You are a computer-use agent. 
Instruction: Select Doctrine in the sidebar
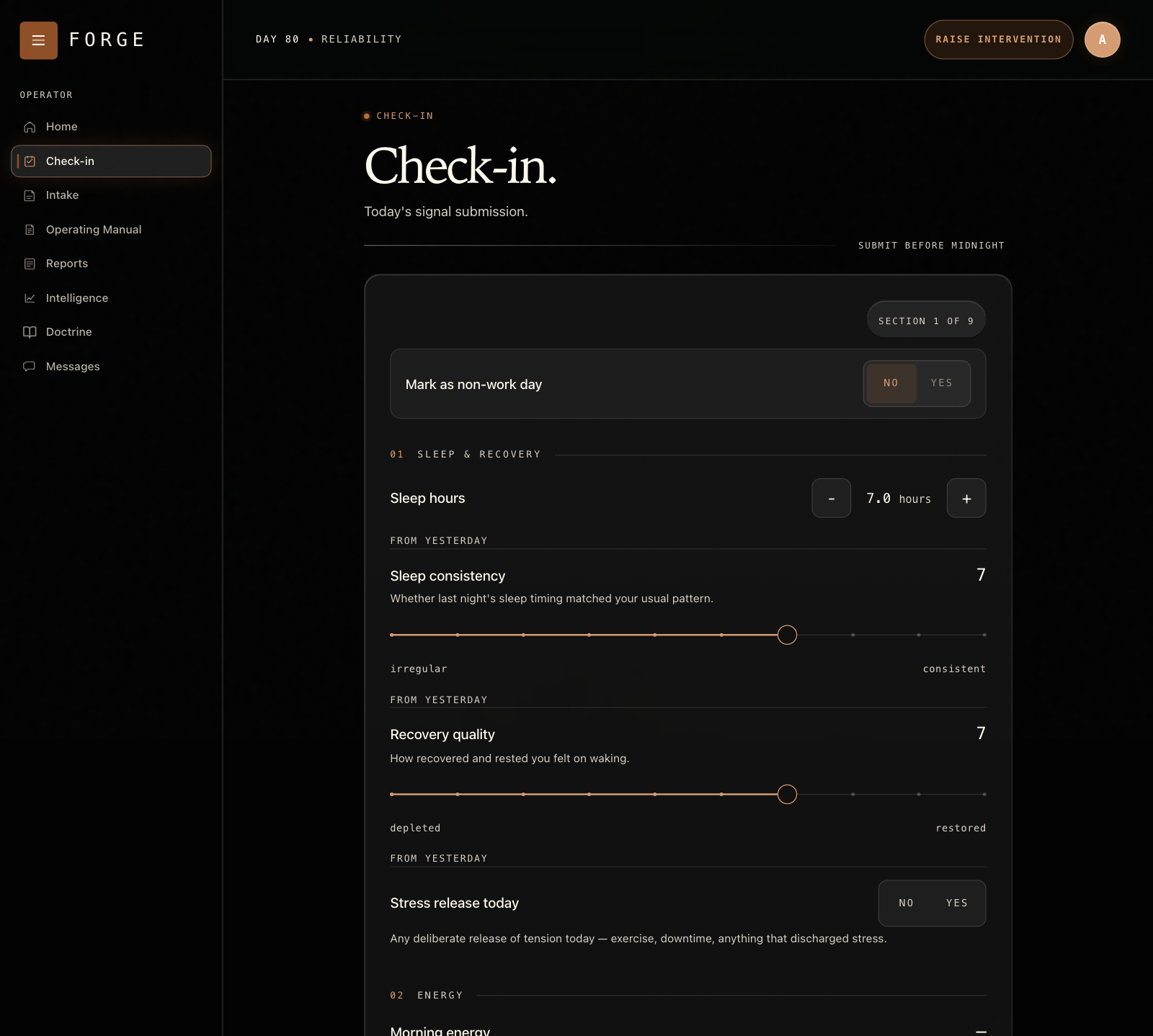tap(111, 332)
